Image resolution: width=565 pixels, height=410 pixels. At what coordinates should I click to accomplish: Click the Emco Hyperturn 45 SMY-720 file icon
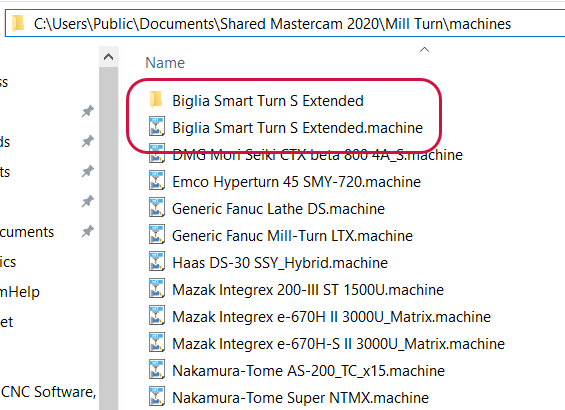click(x=157, y=181)
